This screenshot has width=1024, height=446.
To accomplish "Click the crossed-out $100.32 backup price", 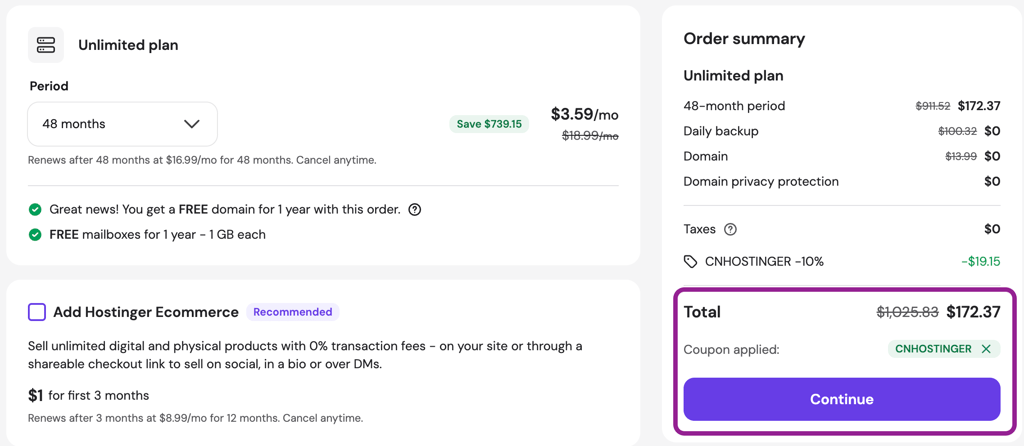I will tap(958, 131).
